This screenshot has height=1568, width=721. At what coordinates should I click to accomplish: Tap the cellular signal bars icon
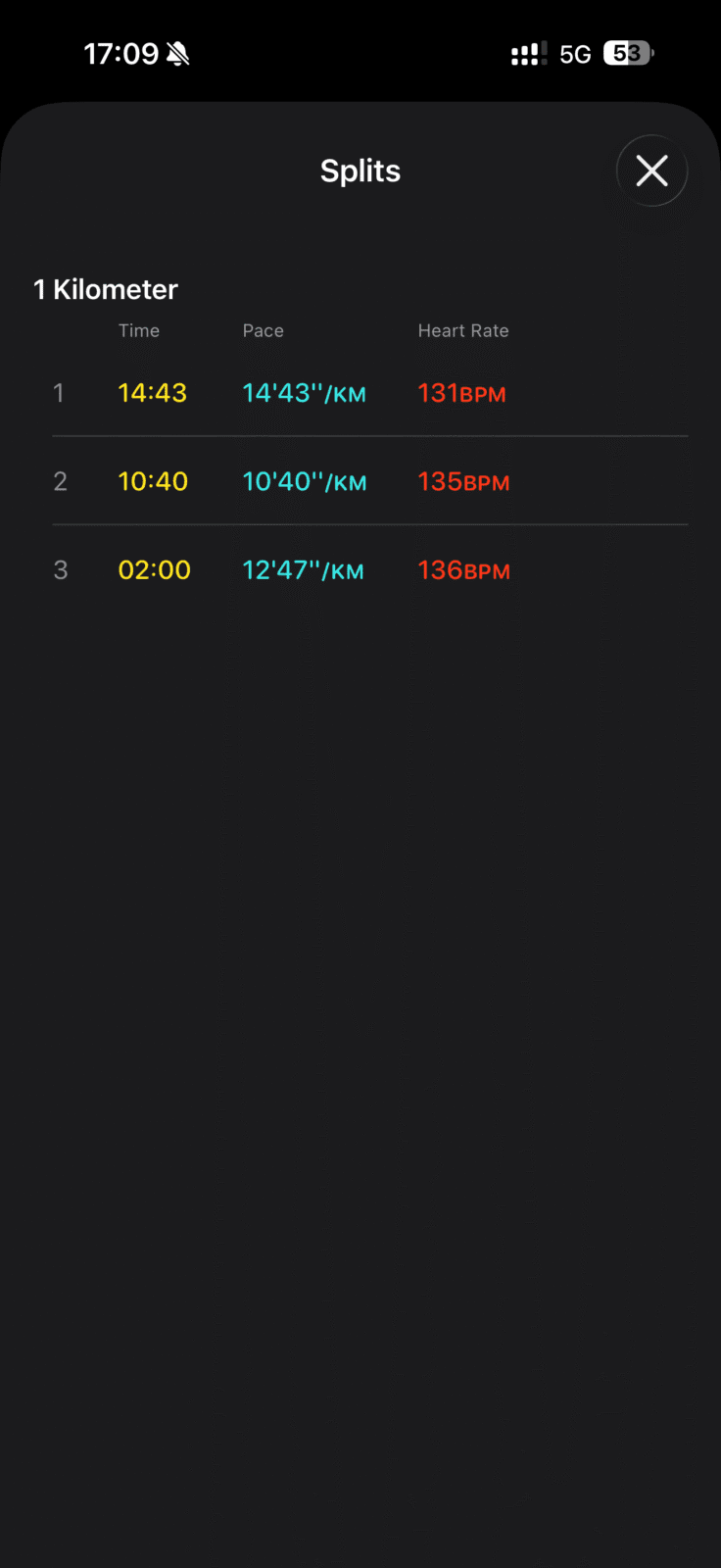point(529,54)
